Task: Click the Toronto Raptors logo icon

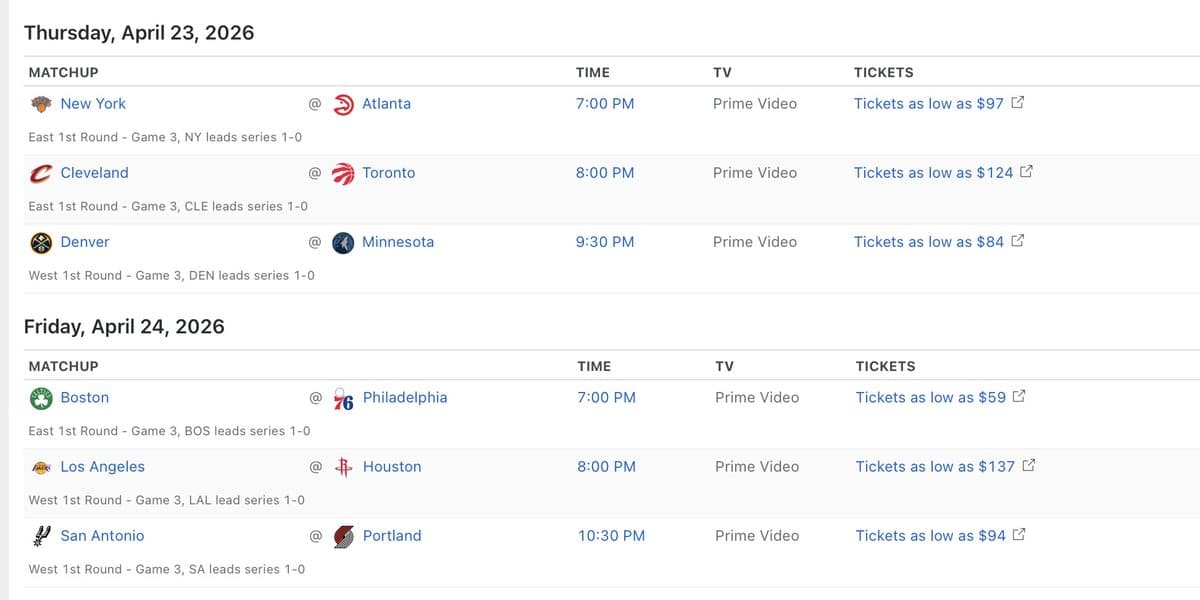Action: tap(343, 172)
